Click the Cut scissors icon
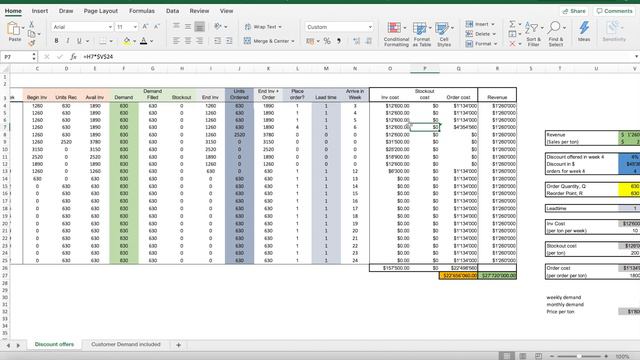The height and width of the screenshot is (360, 640). [x=31, y=24]
